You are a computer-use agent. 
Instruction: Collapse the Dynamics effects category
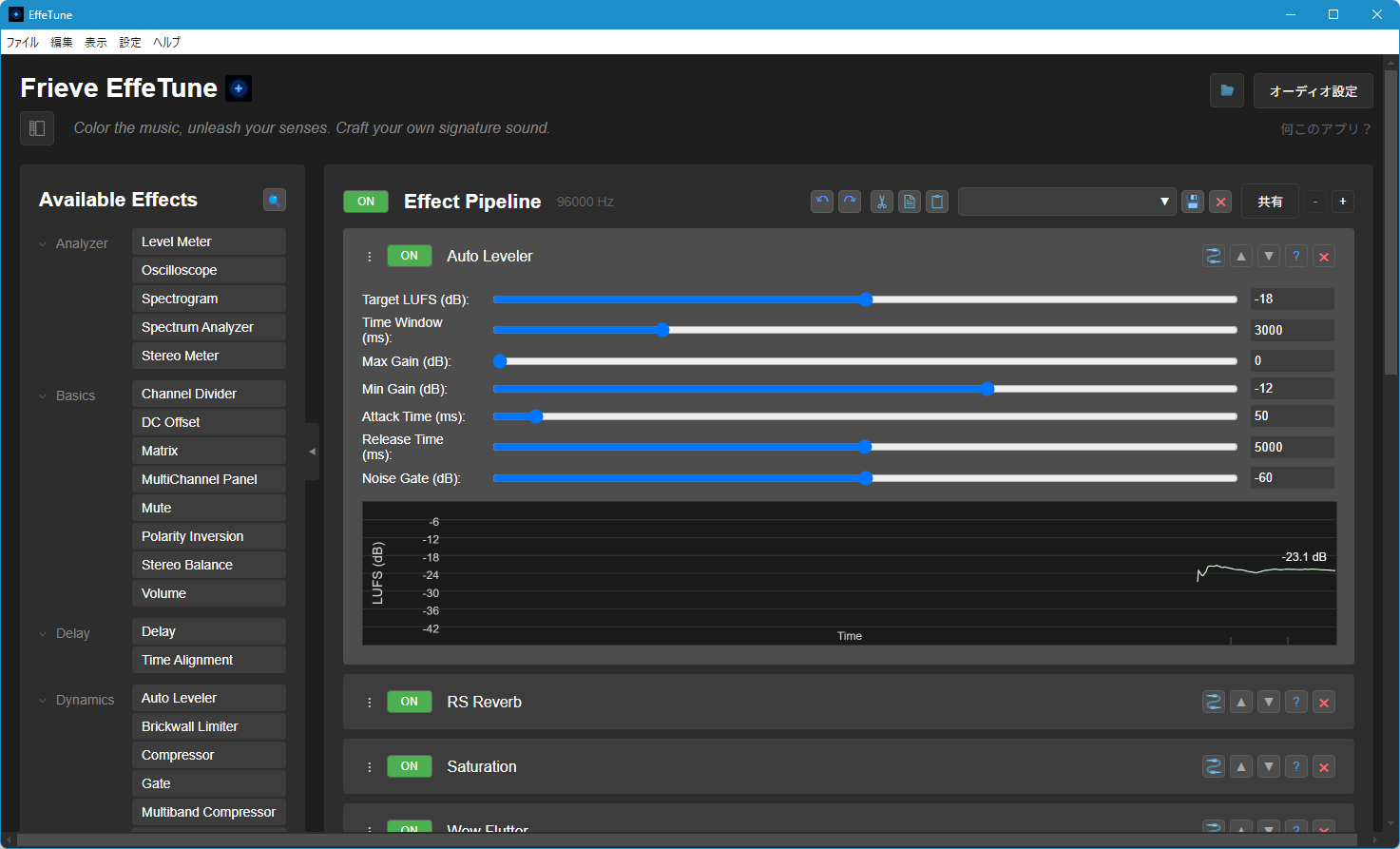click(43, 701)
